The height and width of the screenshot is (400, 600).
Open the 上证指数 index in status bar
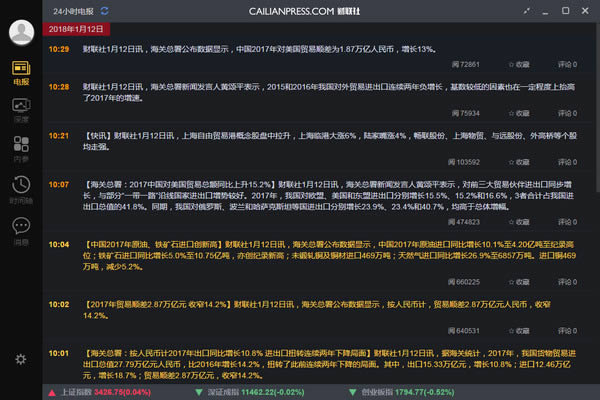[100, 392]
